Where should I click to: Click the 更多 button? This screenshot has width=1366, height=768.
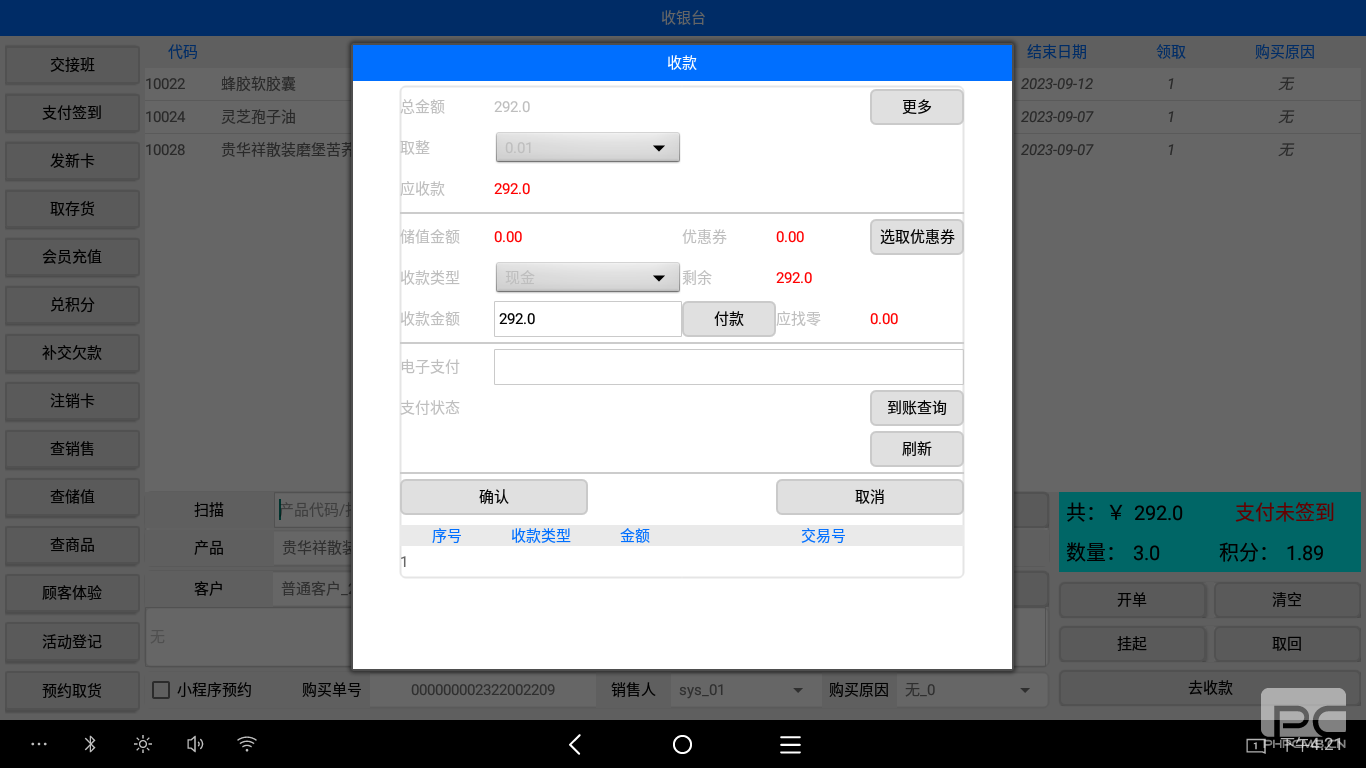[x=916, y=107]
